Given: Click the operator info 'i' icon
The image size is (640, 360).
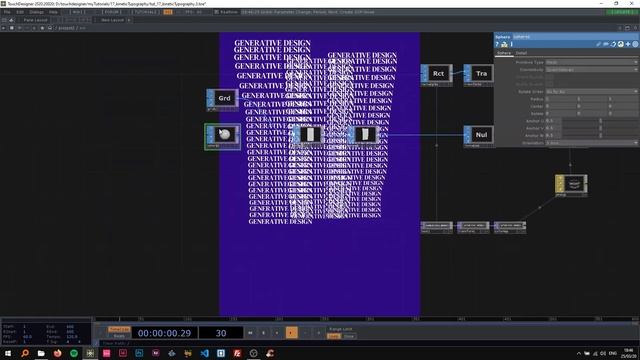Looking at the screenshot, I should 511,44.
